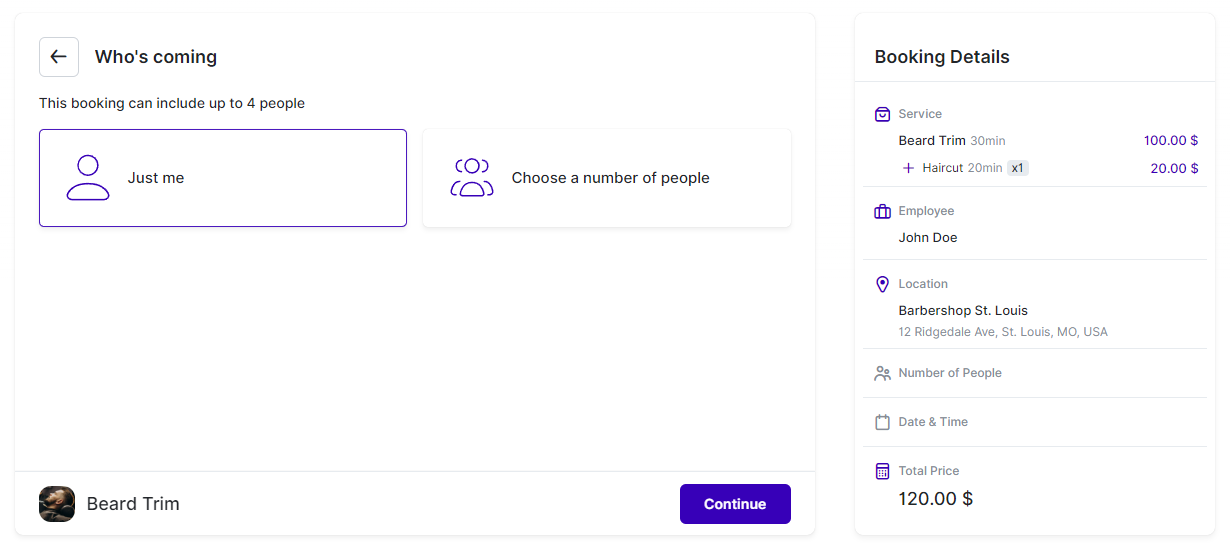Click the back arrow button
Image resolution: width=1230 pixels, height=549 pixels.
pyautogui.click(x=59, y=57)
